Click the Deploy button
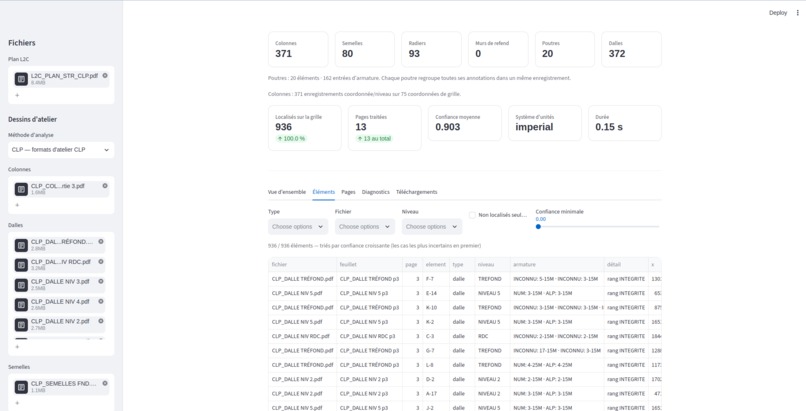This screenshot has height=411, width=806. (778, 13)
